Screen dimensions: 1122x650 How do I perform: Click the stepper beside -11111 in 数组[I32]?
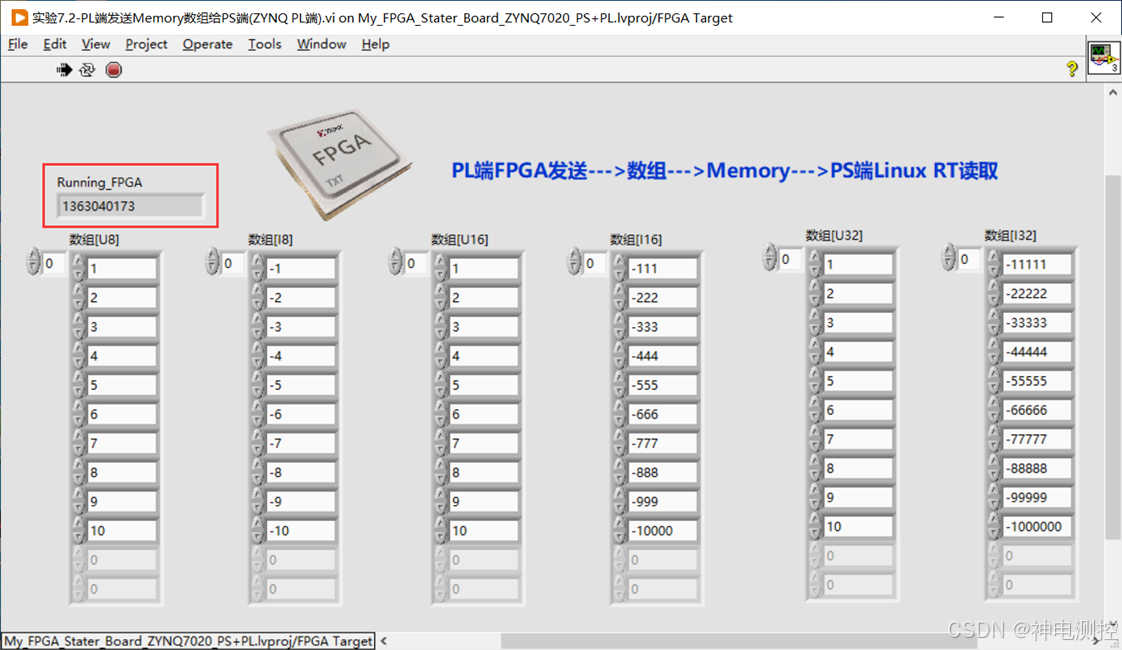coord(993,264)
